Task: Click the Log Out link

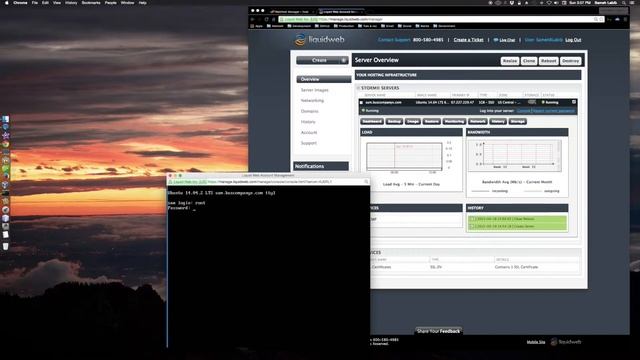Action: 573,40
